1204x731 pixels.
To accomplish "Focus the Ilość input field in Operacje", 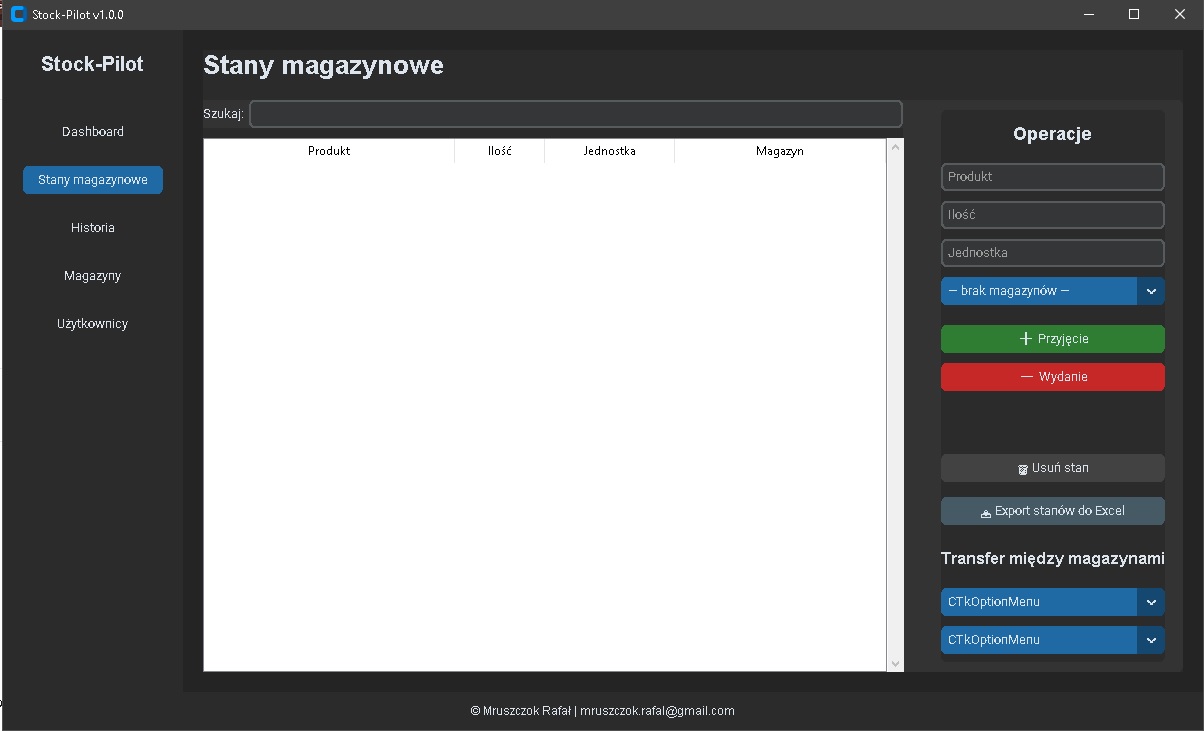I will [1053, 215].
